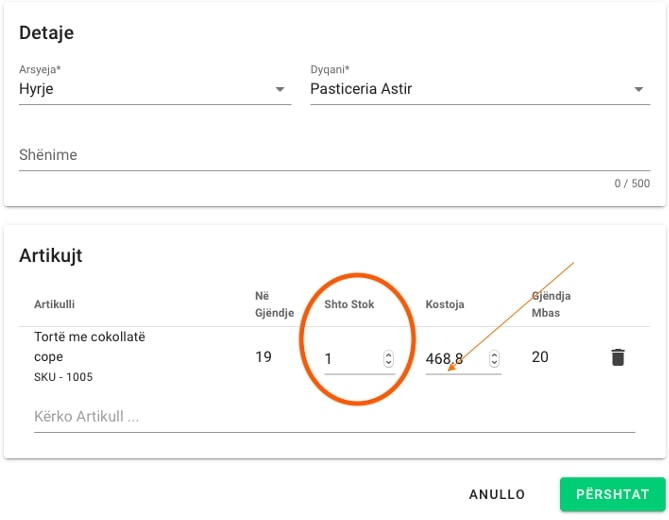
Task: Click the Gjendja Mbas column header
Action: pos(550,304)
